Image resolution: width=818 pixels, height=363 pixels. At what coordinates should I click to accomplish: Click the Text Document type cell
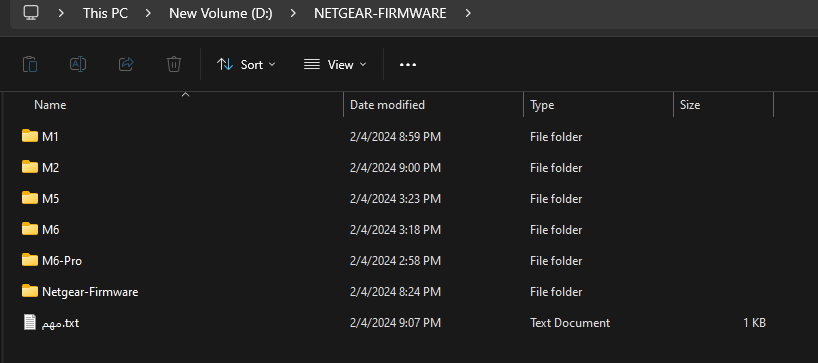(x=570, y=323)
